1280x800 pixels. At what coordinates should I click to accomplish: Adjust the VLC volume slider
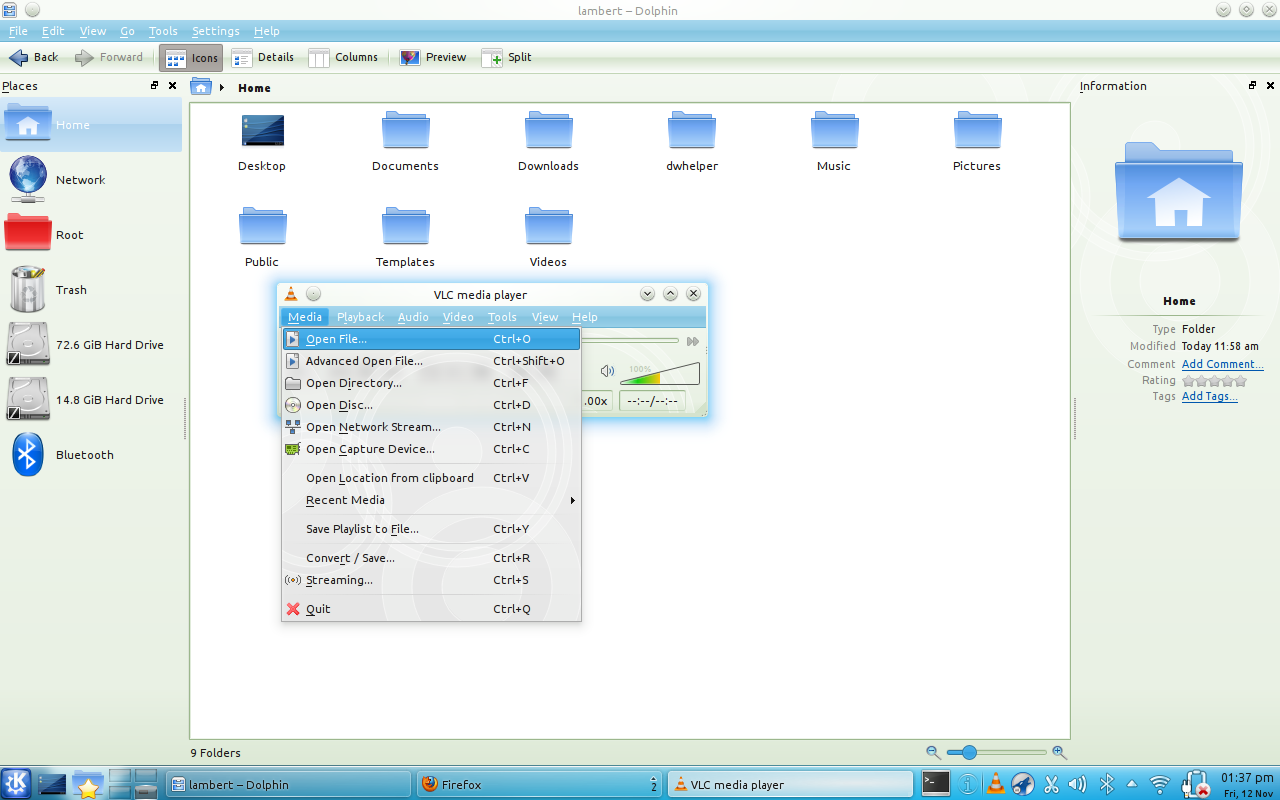[x=660, y=374]
